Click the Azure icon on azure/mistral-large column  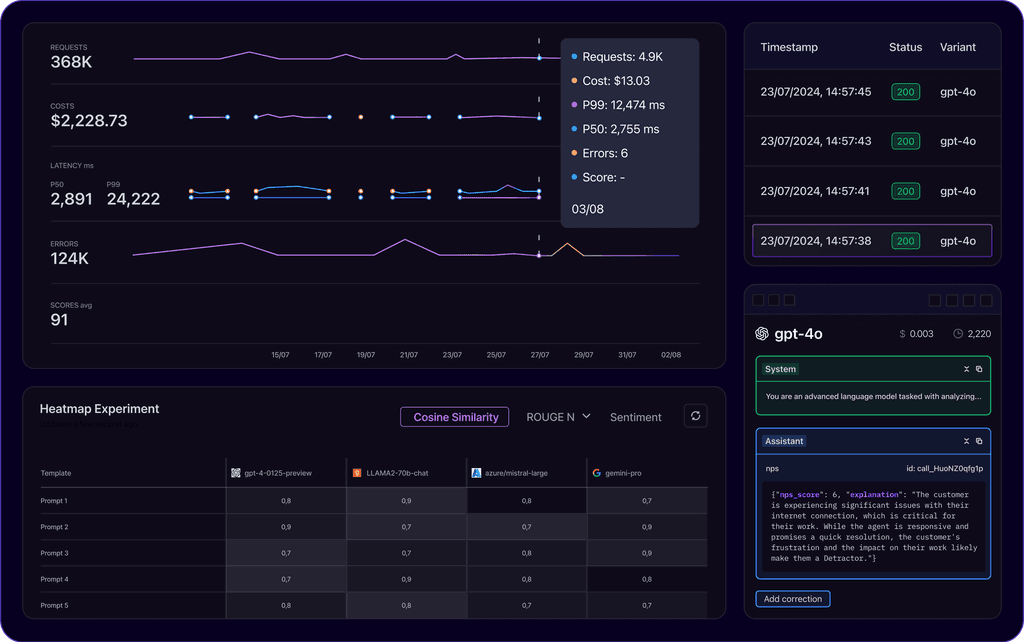[475, 472]
